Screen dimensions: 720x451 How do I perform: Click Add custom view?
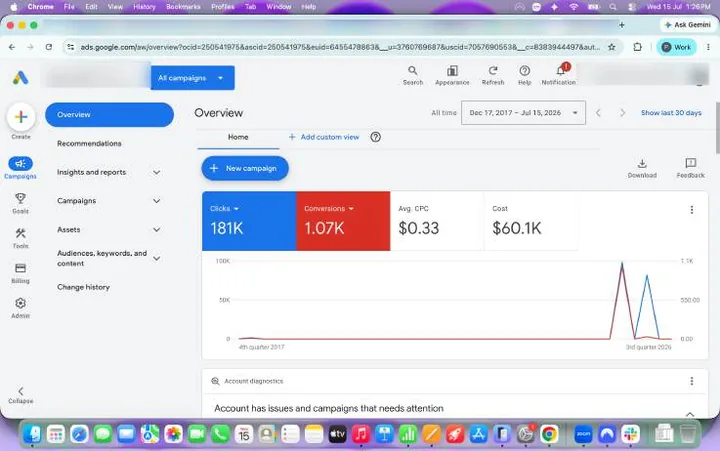coord(324,137)
